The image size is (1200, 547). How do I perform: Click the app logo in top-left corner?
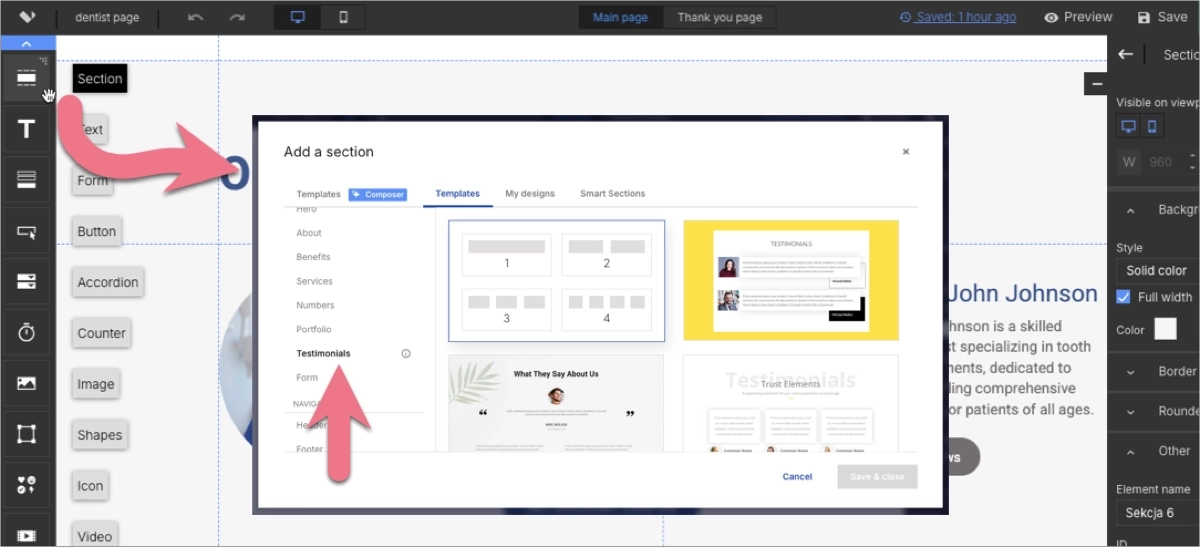click(28, 17)
